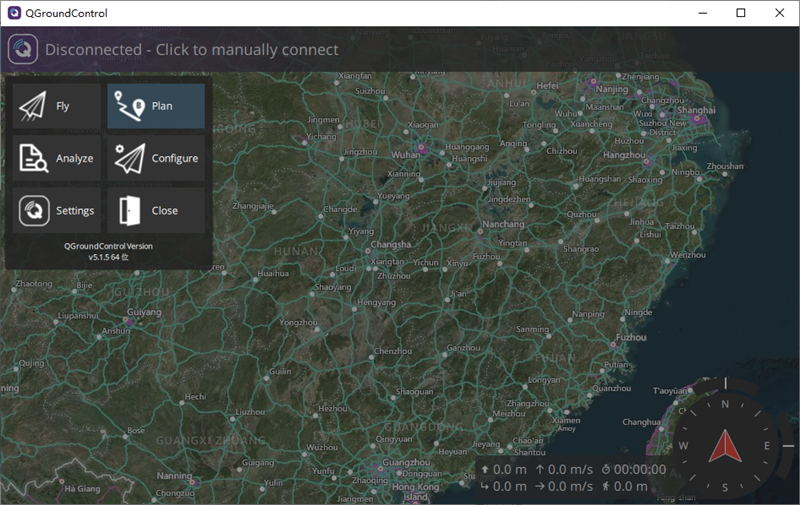Click the QGroundControl logo in toolbar
Screen dimensions: 800x505
pyautogui.click(x=22, y=49)
